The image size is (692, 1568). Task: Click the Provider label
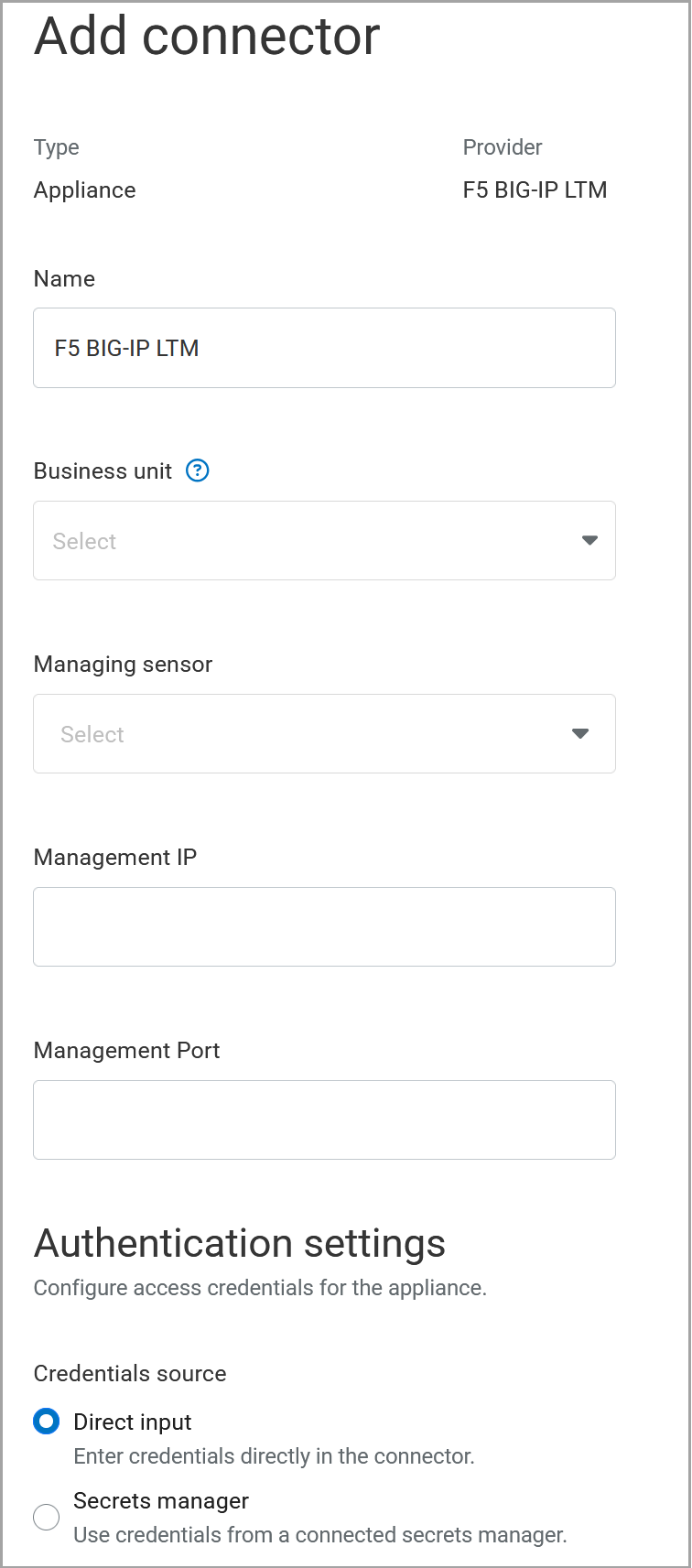(x=503, y=147)
